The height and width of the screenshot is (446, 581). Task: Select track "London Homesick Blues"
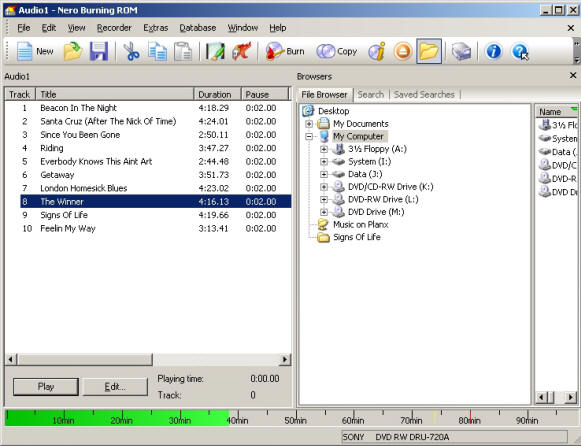point(83,188)
